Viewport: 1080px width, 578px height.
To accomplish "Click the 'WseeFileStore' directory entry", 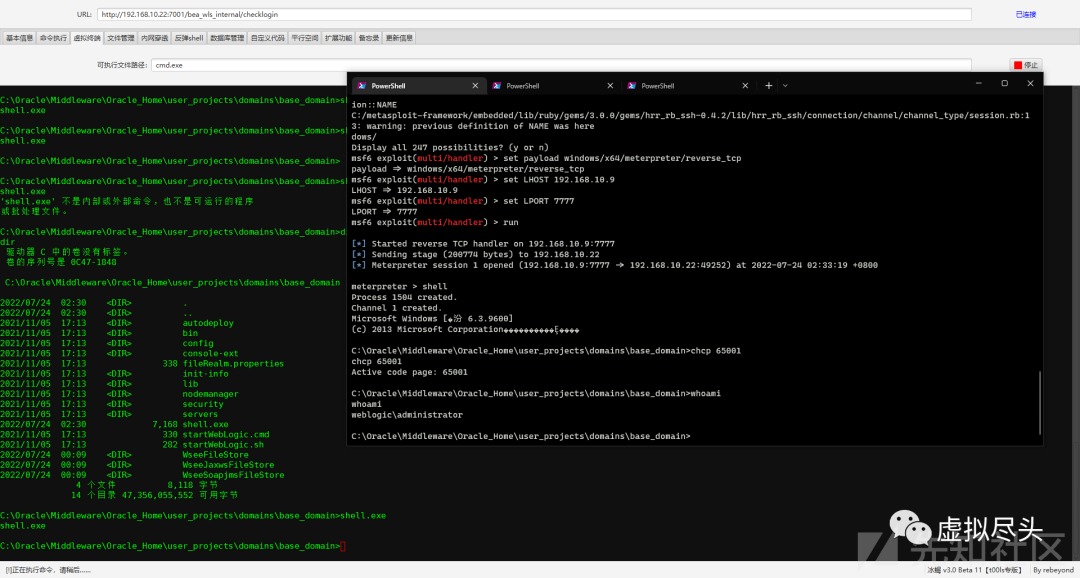I will point(216,455).
